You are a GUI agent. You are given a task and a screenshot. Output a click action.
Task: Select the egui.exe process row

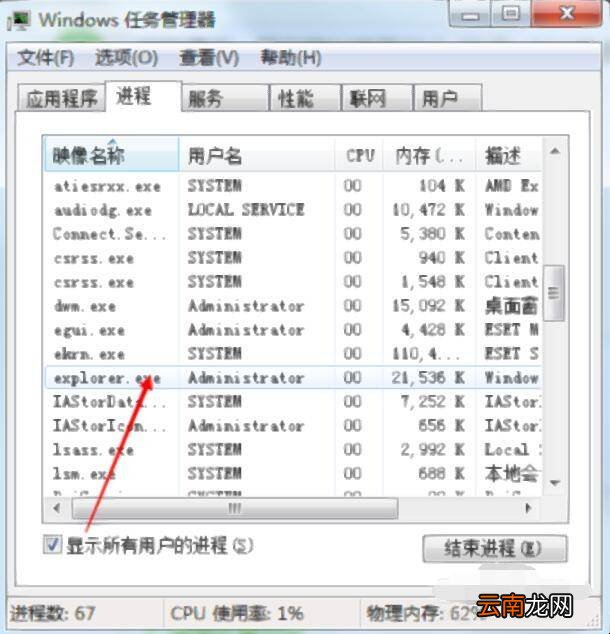click(293, 330)
